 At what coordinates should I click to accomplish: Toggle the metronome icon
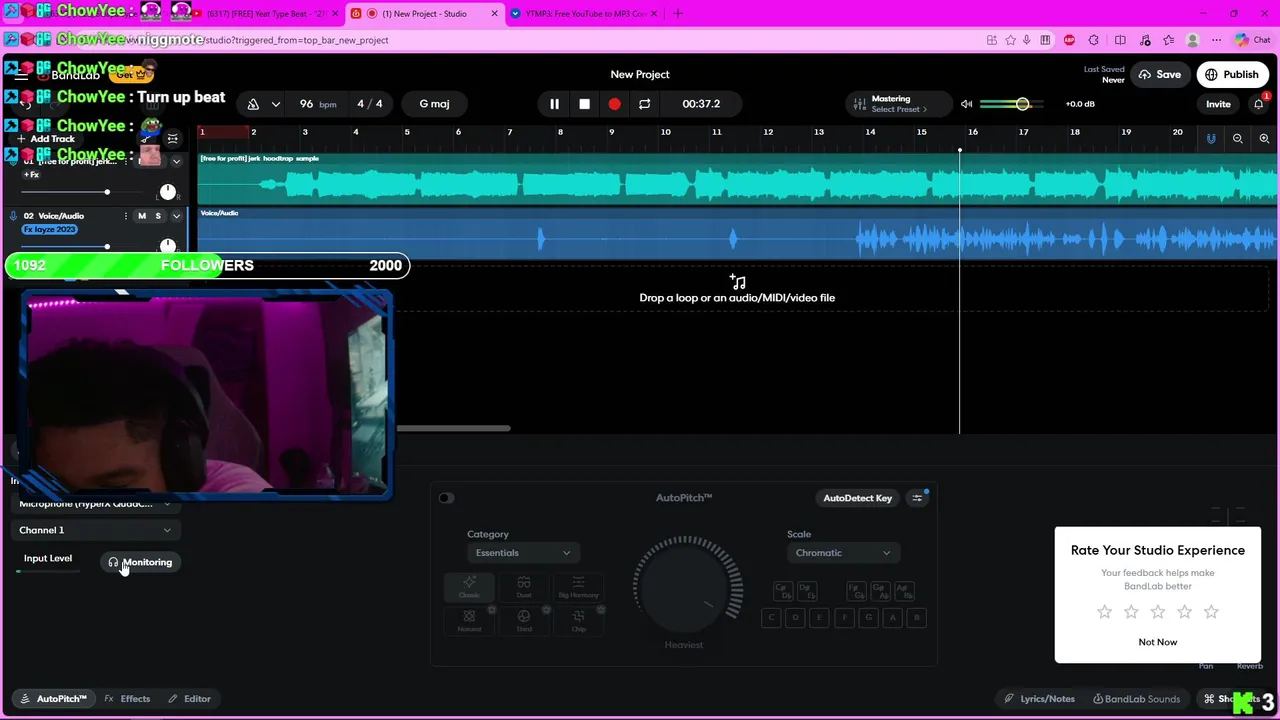tap(253, 104)
